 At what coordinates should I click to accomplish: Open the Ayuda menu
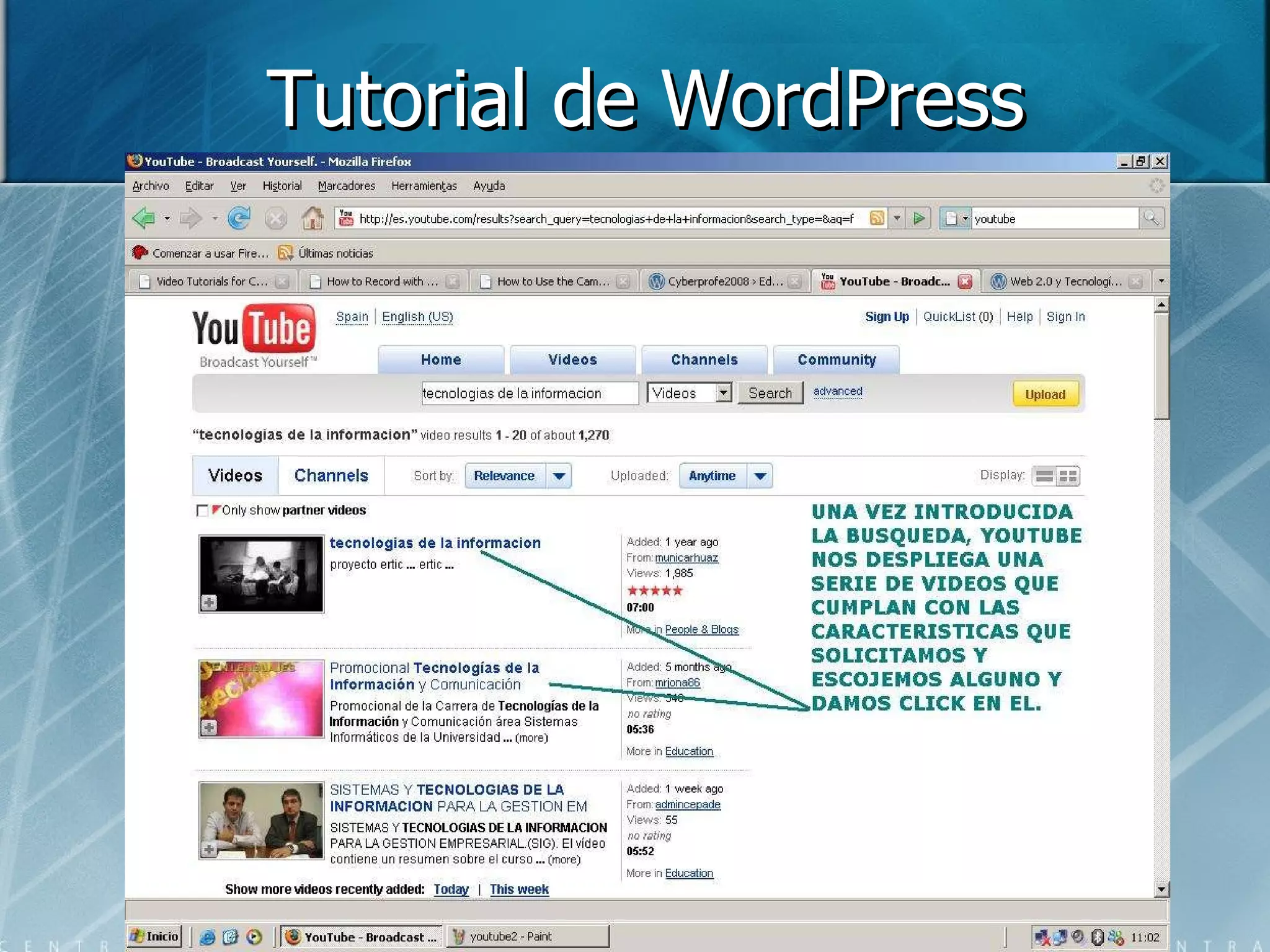[x=489, y=185]
